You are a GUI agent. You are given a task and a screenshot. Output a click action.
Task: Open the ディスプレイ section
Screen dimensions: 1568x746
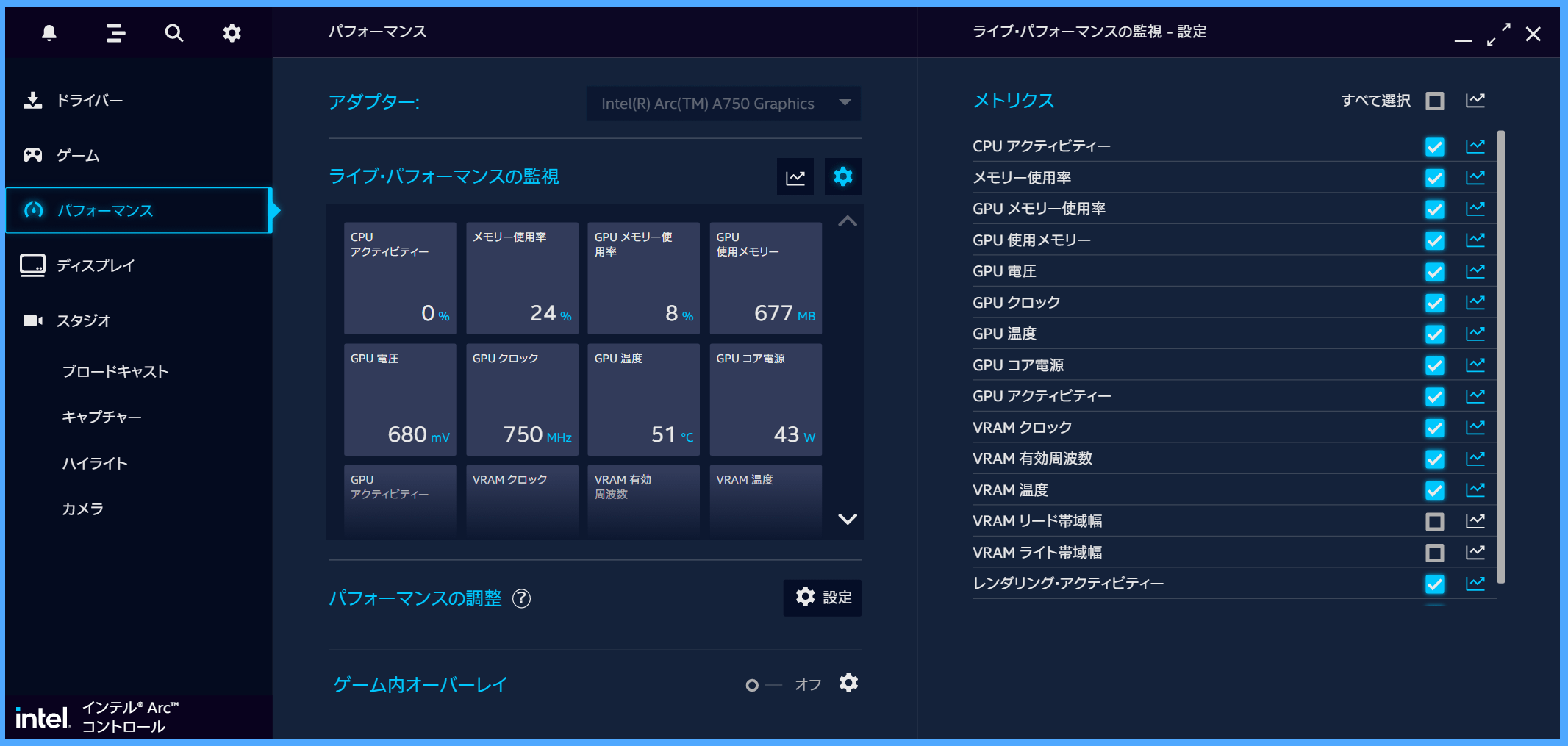click(x=138, y=265)
